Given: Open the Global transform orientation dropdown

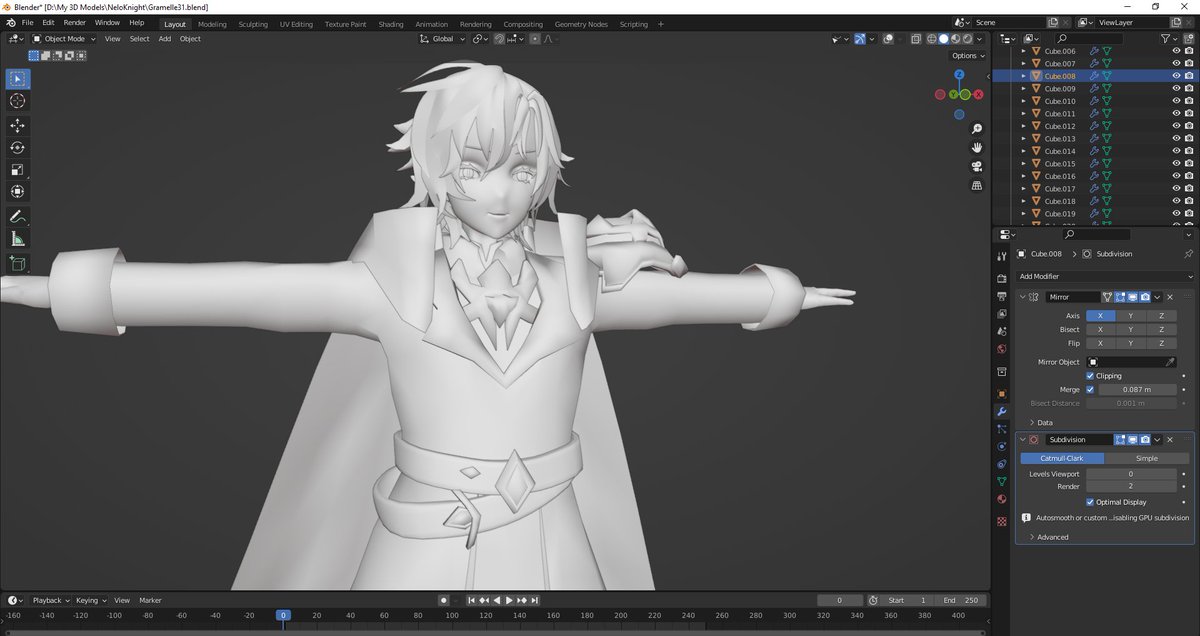Looking at the screenshot, I should tap(441, 39).
